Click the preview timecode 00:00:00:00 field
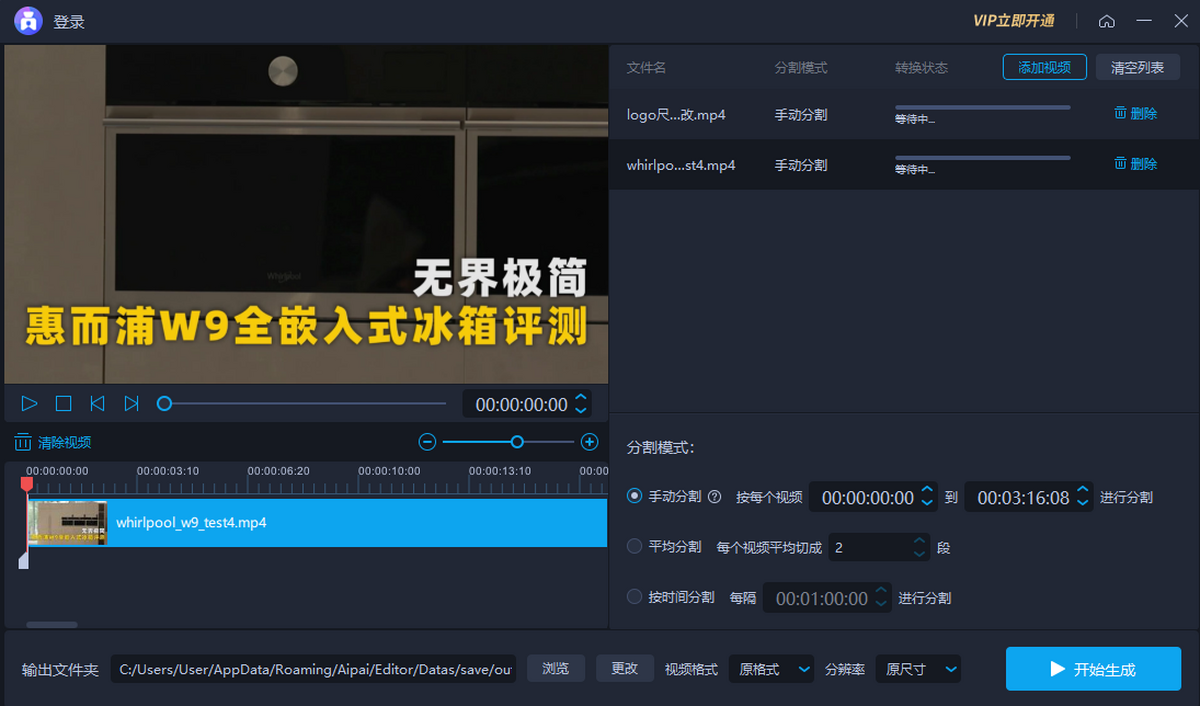The height and width of the screenshot is (706, 1200). [520, 405]
